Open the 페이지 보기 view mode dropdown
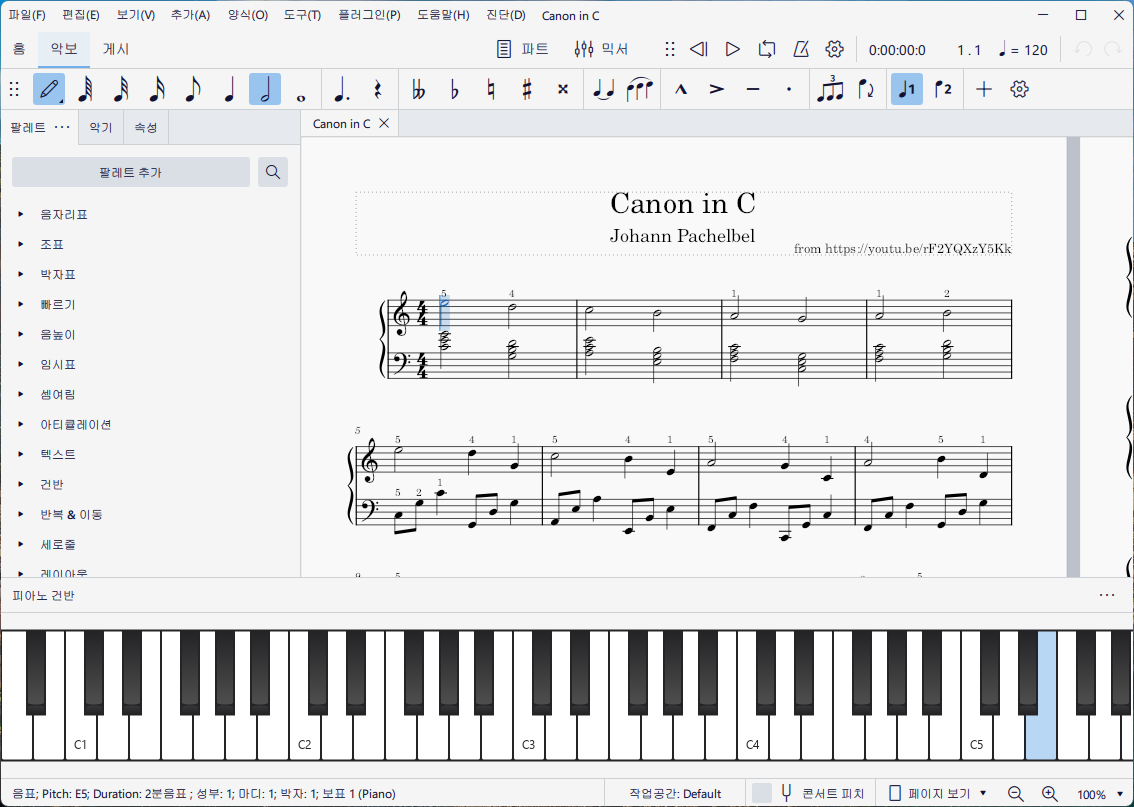Screen dimensions: 1134x807 coord(937,794)
